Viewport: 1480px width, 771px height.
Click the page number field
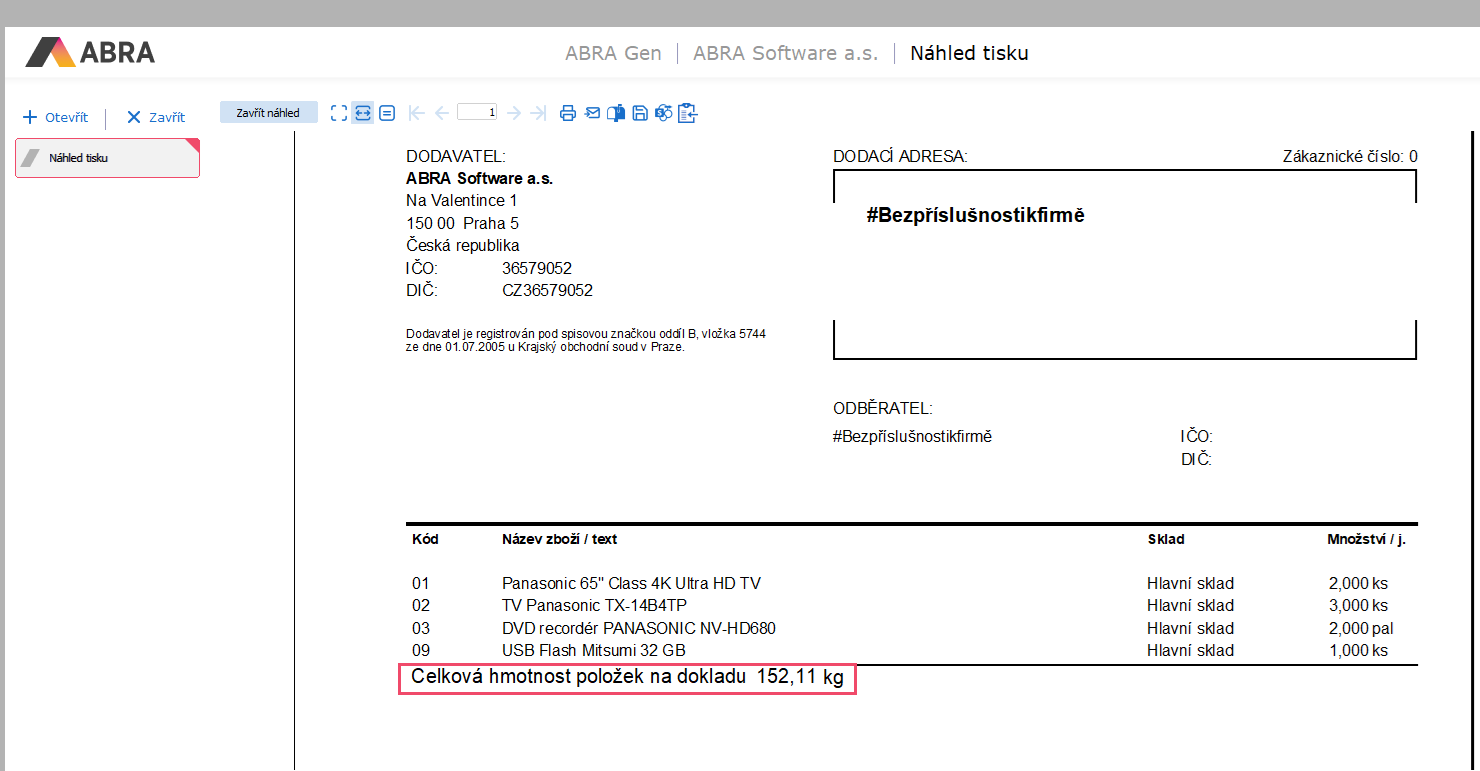pos(477,113)
